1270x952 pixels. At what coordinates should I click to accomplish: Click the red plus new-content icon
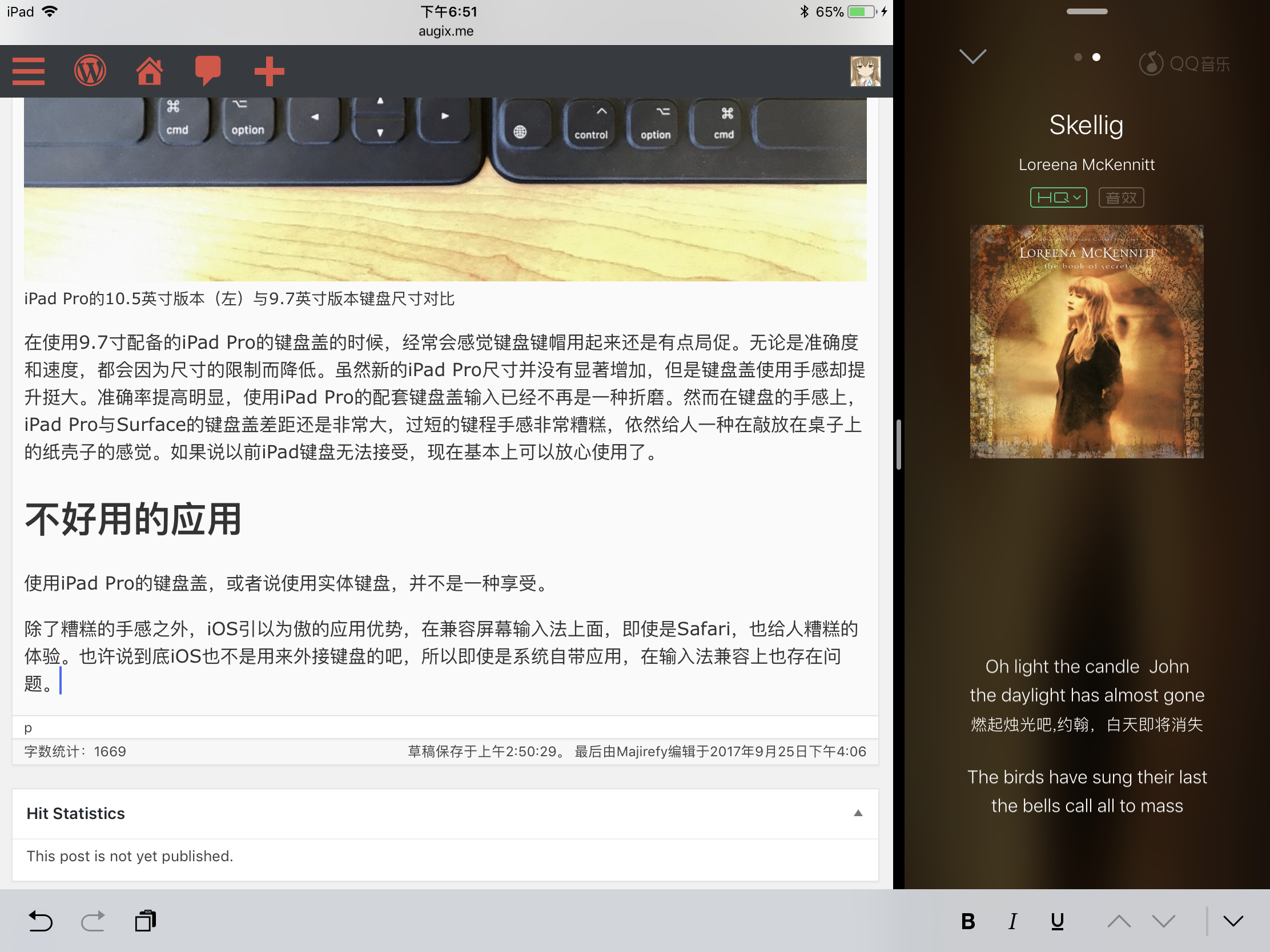270,71
